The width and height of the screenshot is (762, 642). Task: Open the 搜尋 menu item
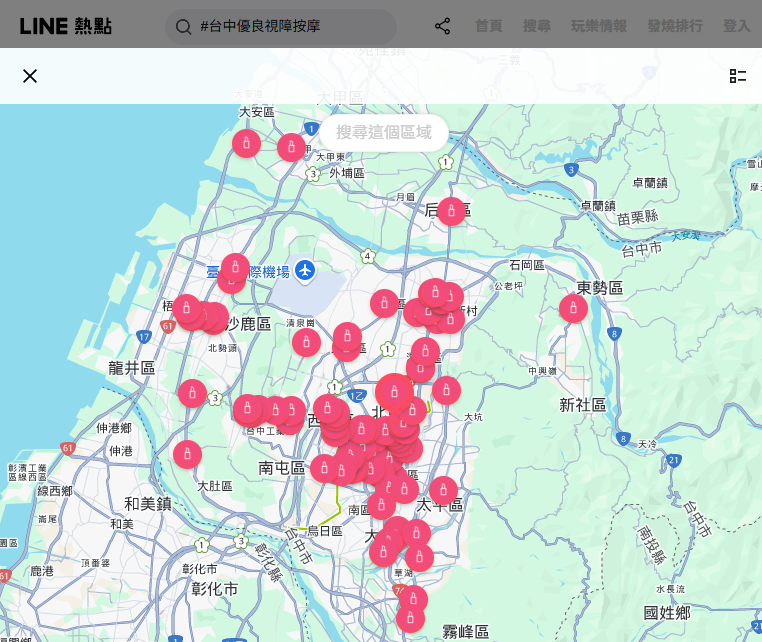pyautogui.click(x=537, y=26)
